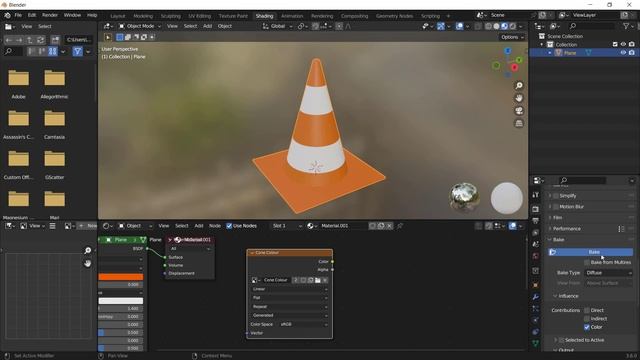
Task: Click the orange base color swatch
Action: coord(120,277)
